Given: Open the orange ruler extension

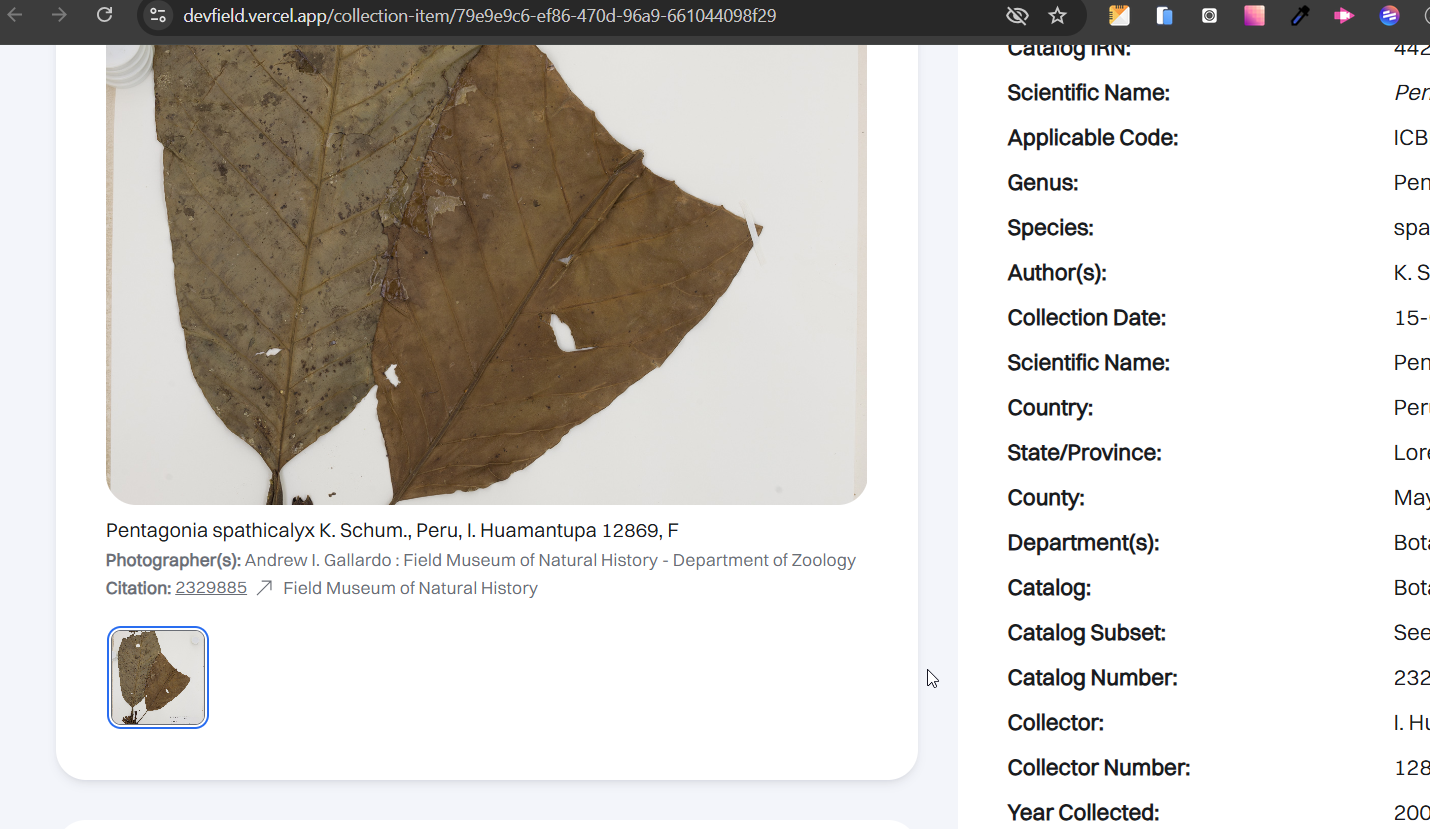Looking at the screenshot, I should click(x=1119, y=16).
